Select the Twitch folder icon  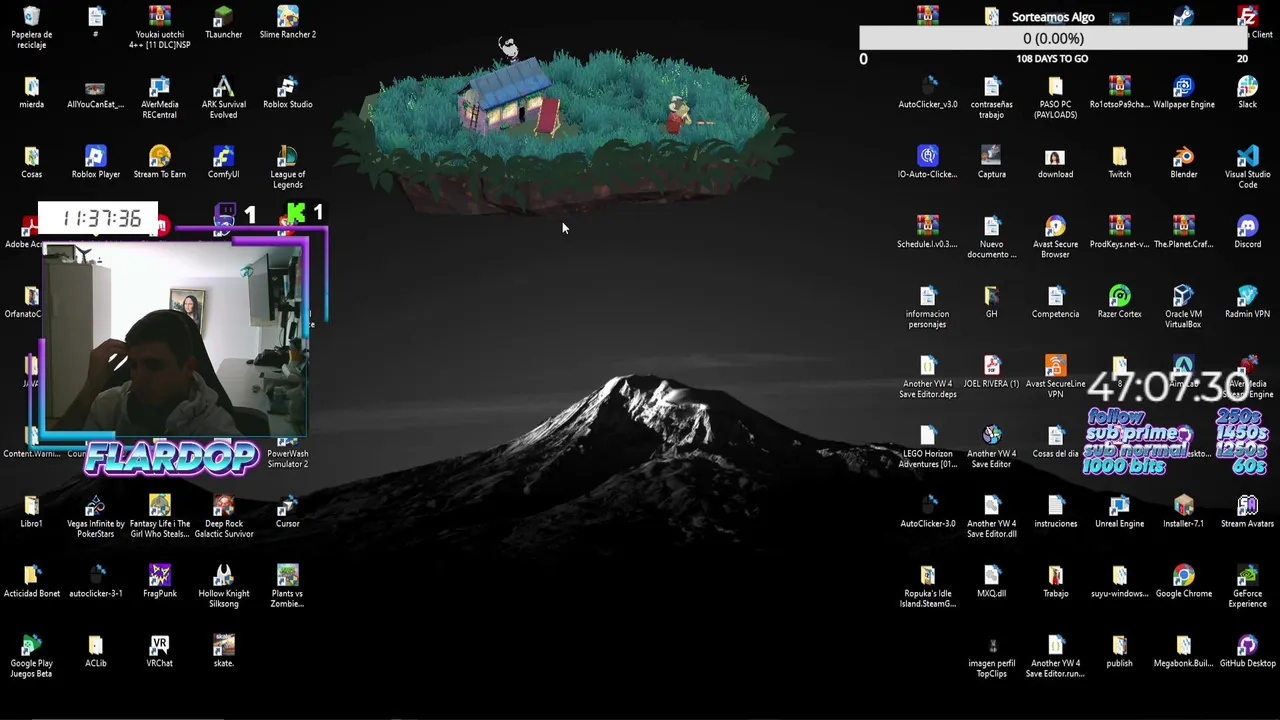tap(1119, 157)
